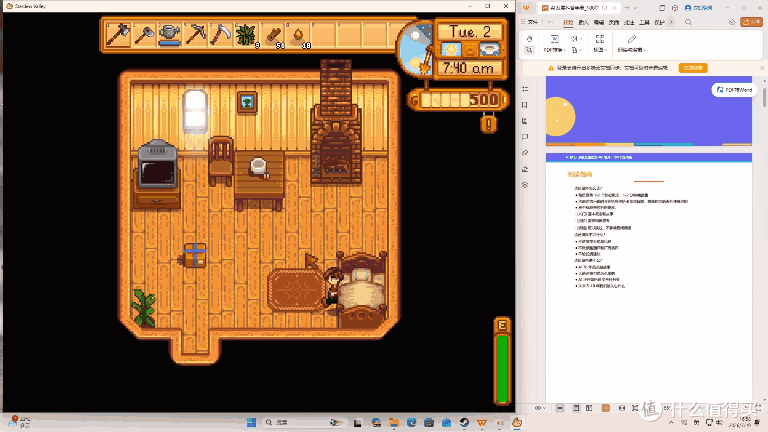Viewport: 768px width, 432px height.
Task: Select the watering can in the toolbar
Action: 169,35
